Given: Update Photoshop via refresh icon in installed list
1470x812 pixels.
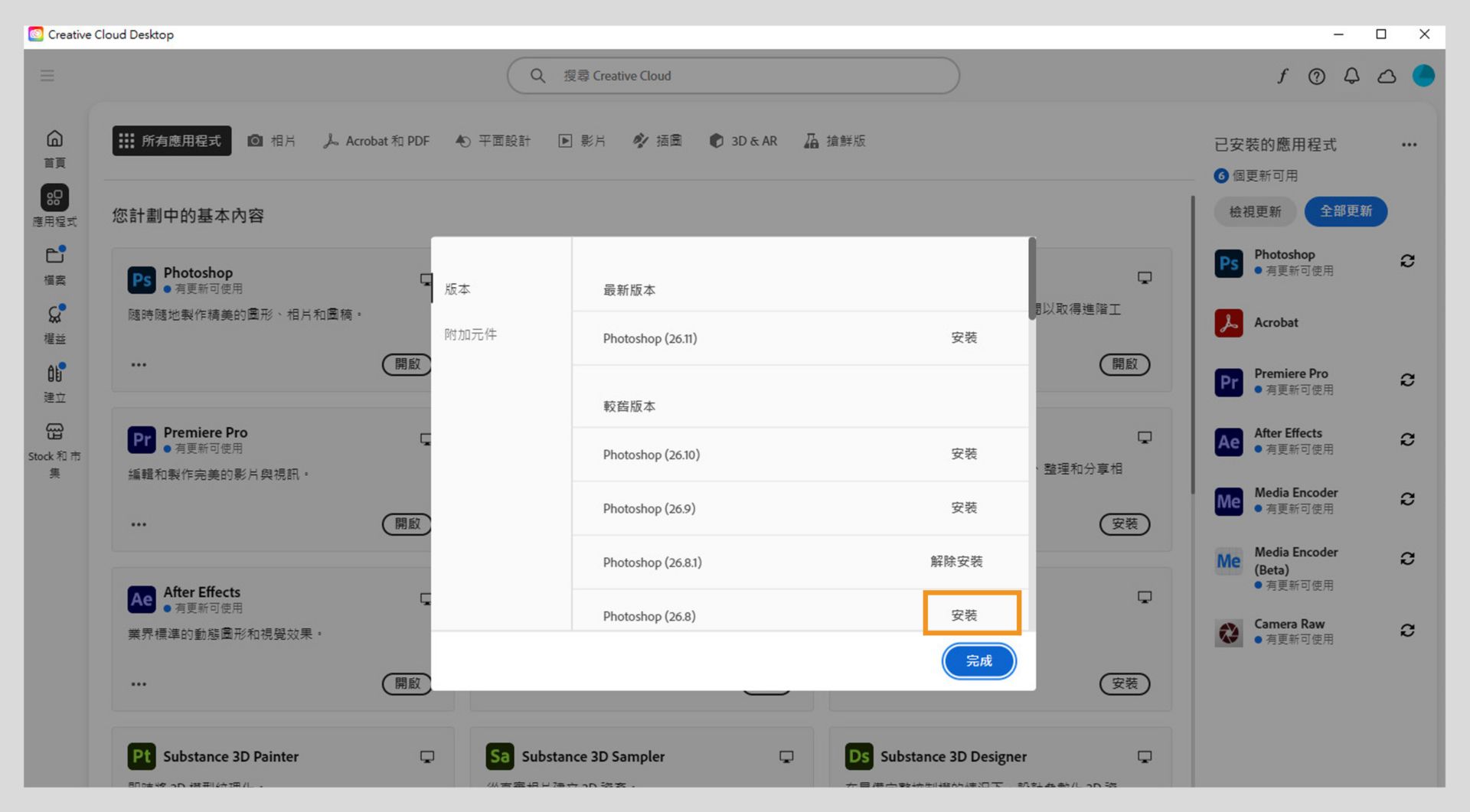Looking at the screenshot, I should click(1407, 261).
